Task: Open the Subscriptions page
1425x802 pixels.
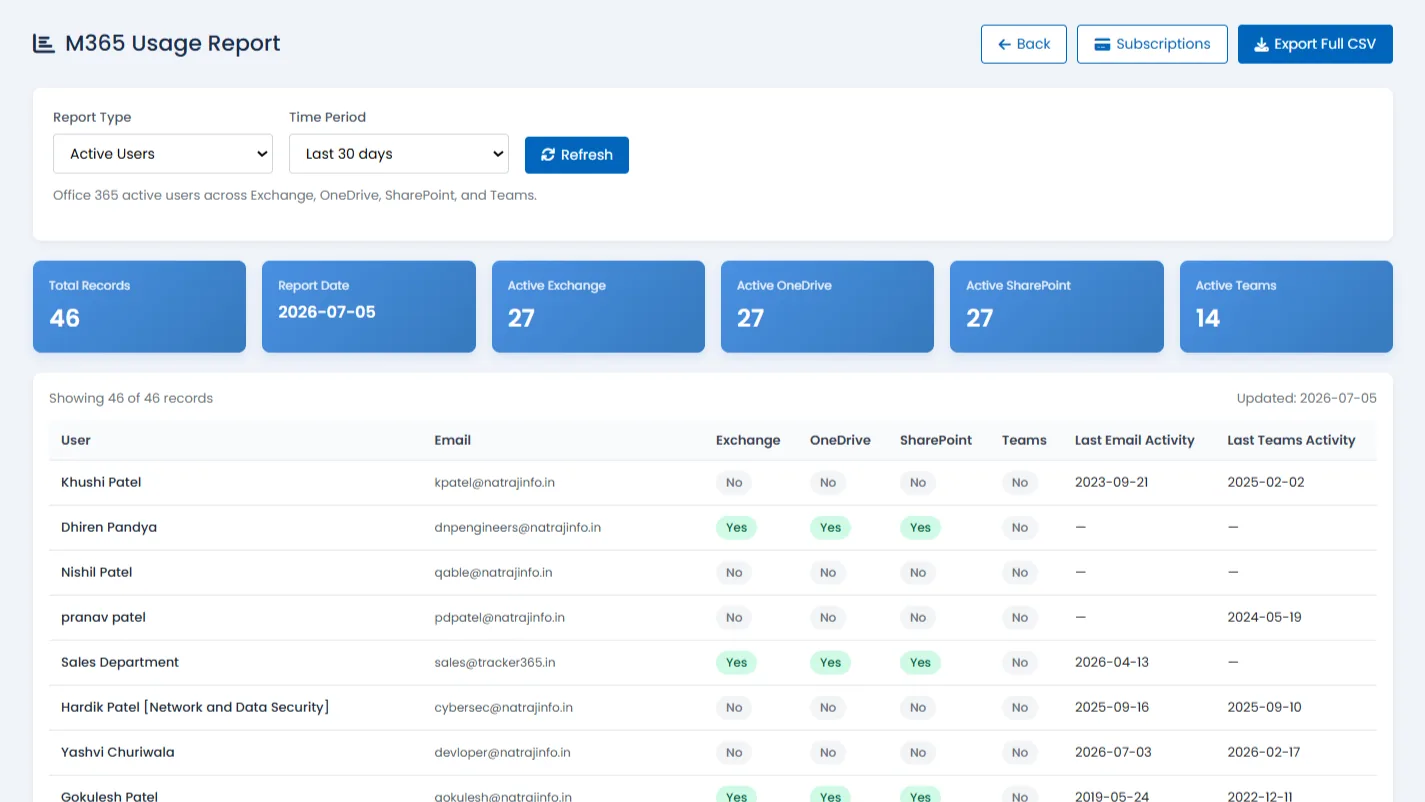Action: click(1152, 44)
